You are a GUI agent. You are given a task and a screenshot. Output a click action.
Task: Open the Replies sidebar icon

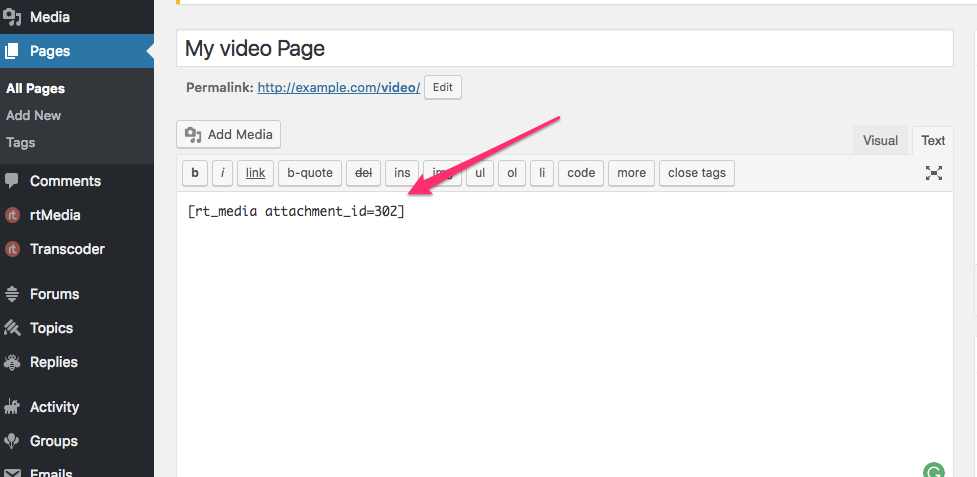coord(13,362)
